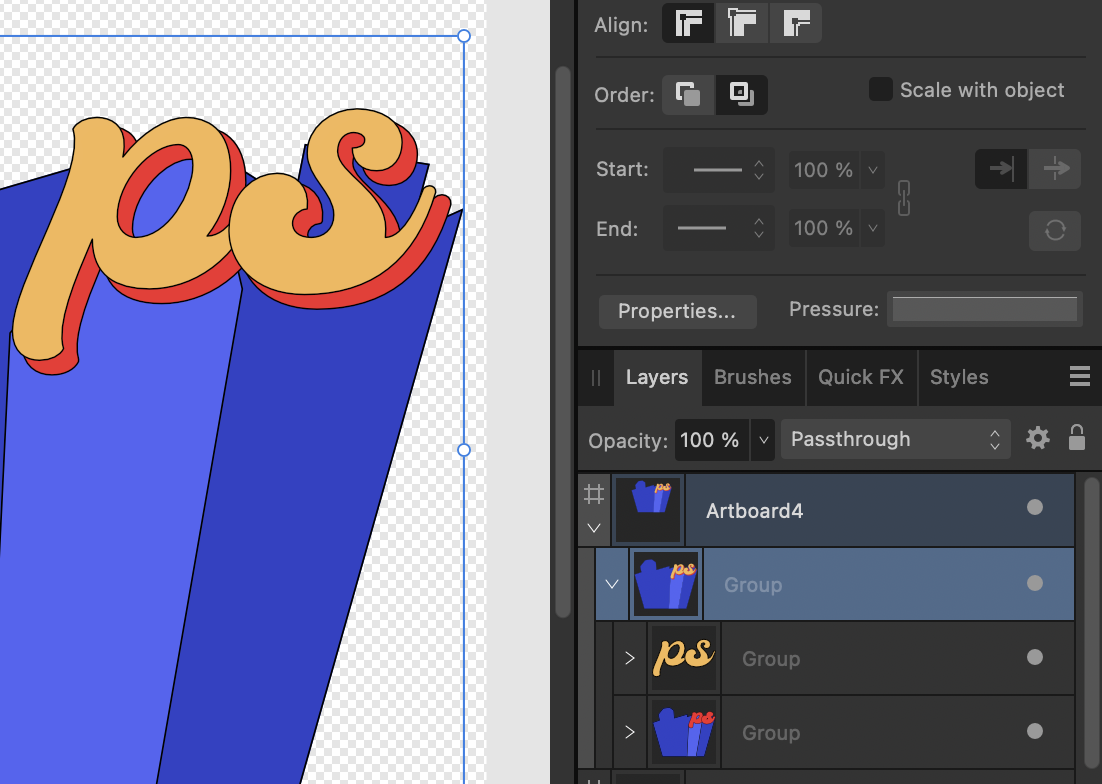The height and width of the screenshot is (784, 1102).
Task: Click the link icon between Start and End
Action: click(x=904, y=198)
